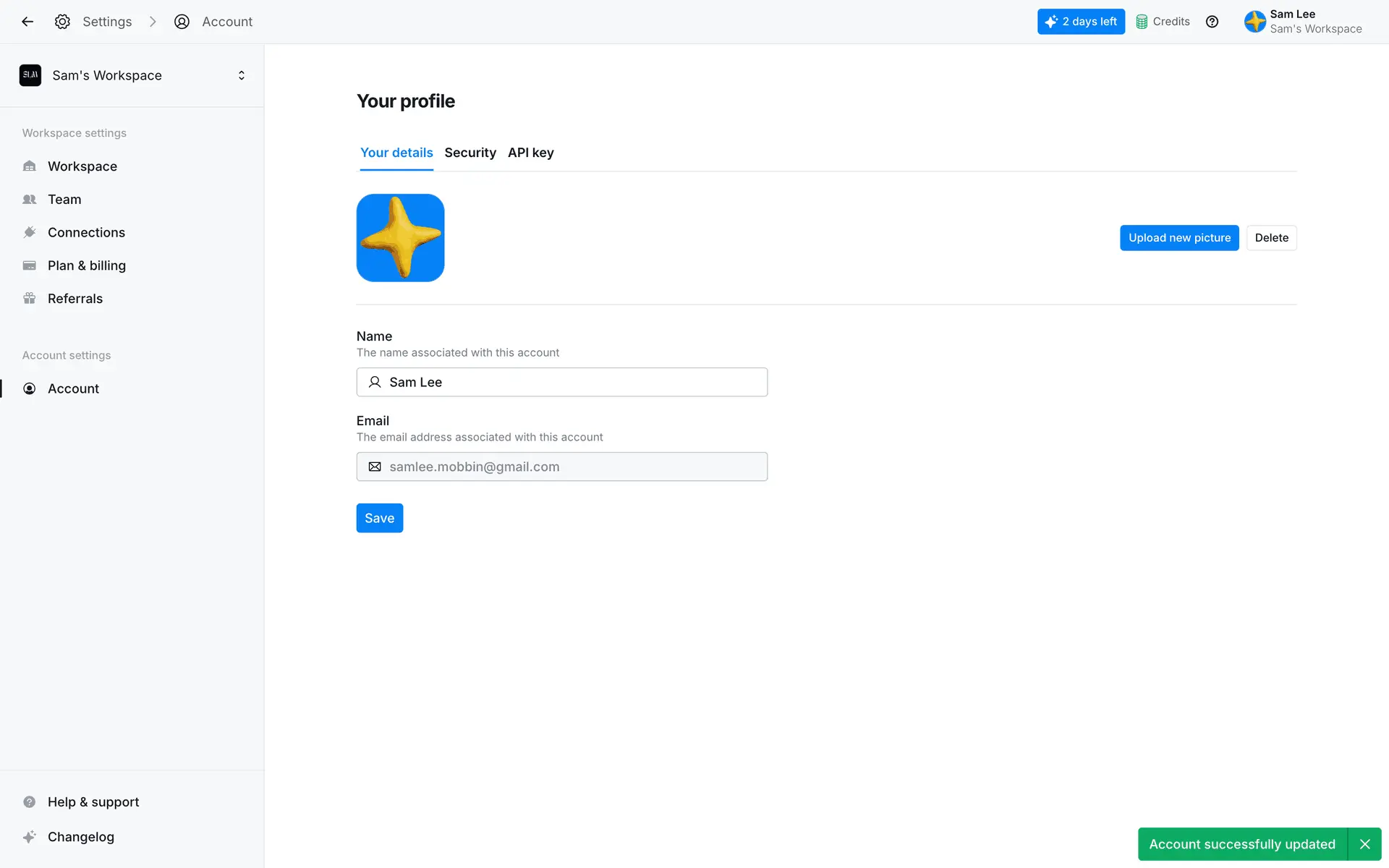The height and width of the screenshot is (868, 1389).
Task: Click the star profile picture thumbnail
Action: click(x=400, y=238)
